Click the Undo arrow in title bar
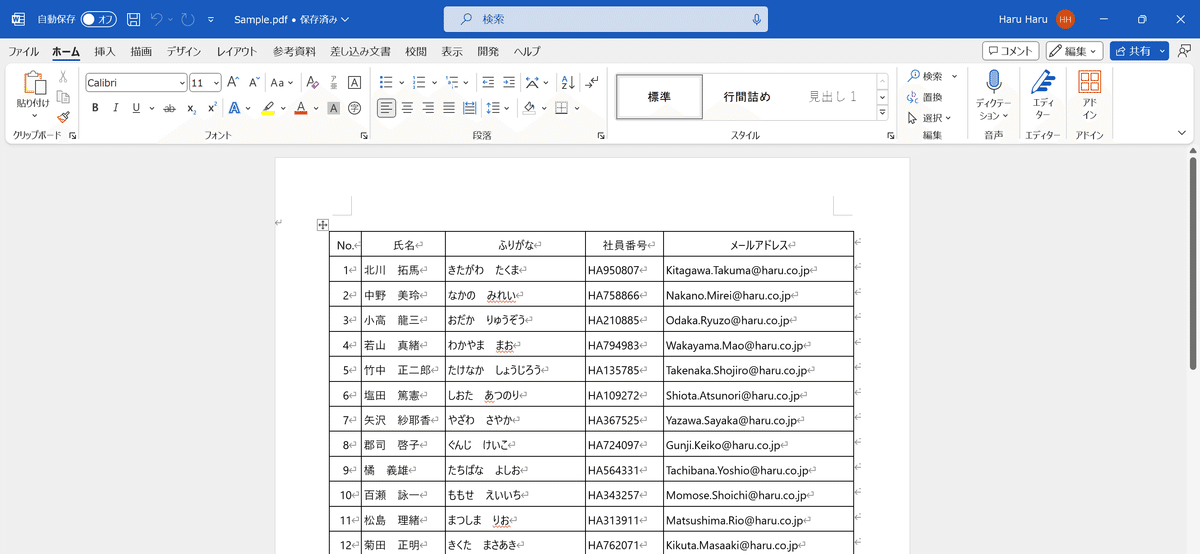This screenshot has height=554, width=1200. click(157, 19)
